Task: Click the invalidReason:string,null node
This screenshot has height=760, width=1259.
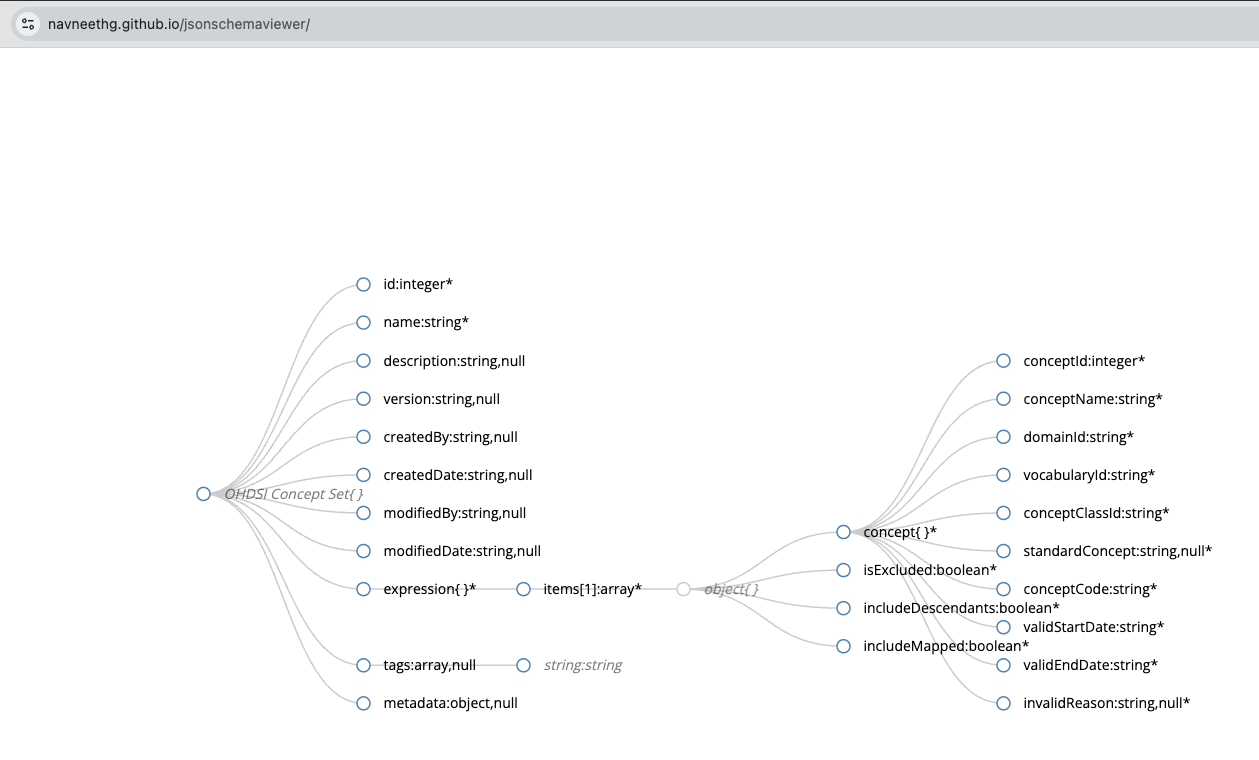Action: (x=1004, y=703)
